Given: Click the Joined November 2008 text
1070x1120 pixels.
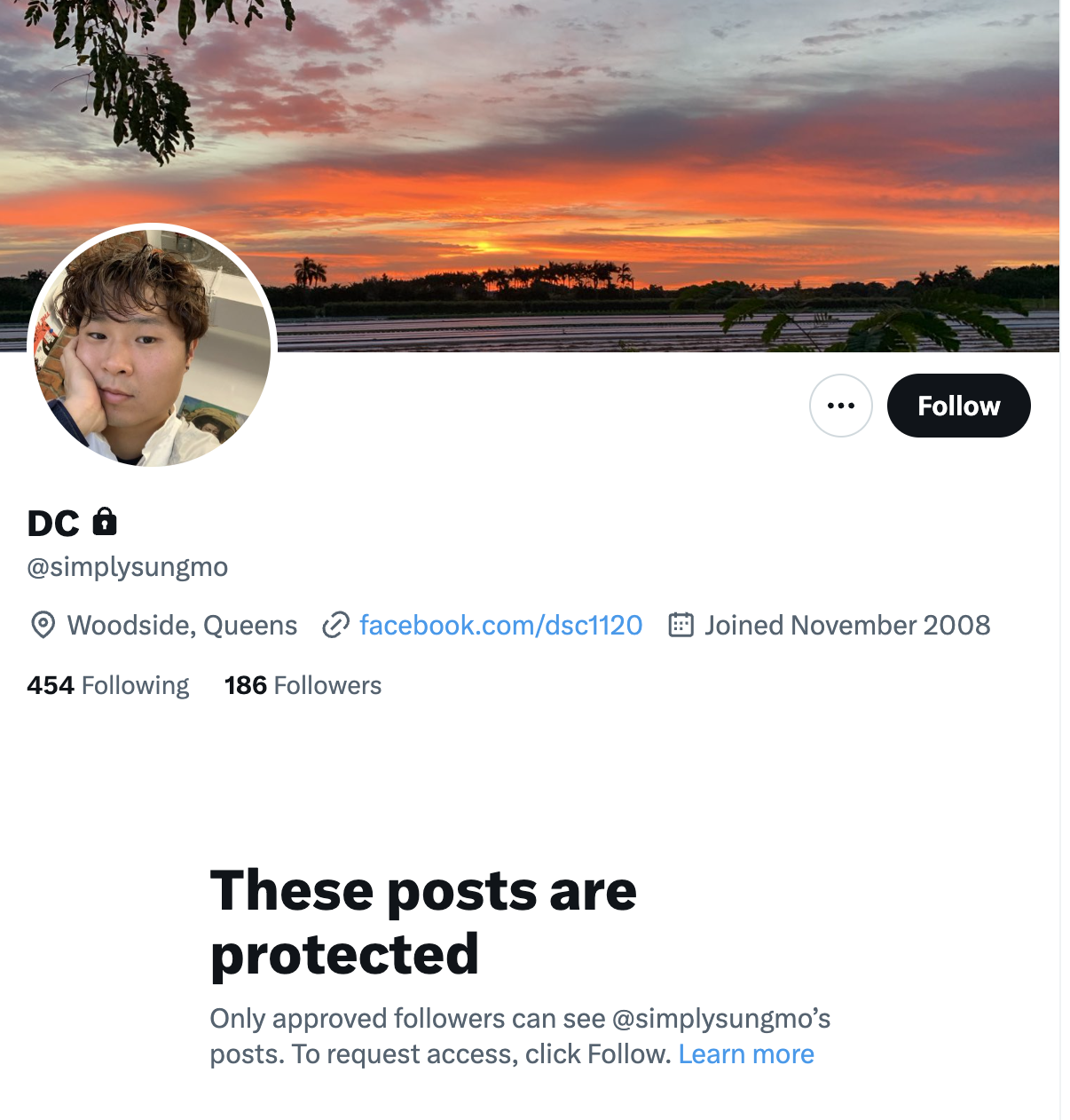Looking at the screenshot, I should (847, 625).
